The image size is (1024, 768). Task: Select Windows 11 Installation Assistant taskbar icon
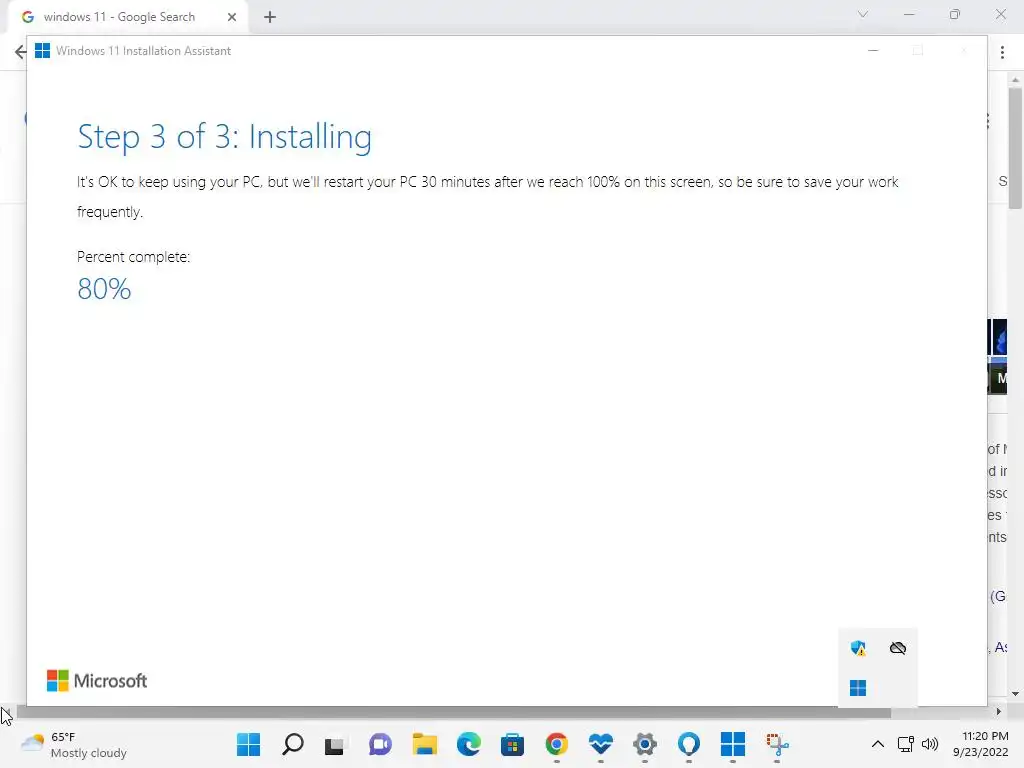coord(733,744)
